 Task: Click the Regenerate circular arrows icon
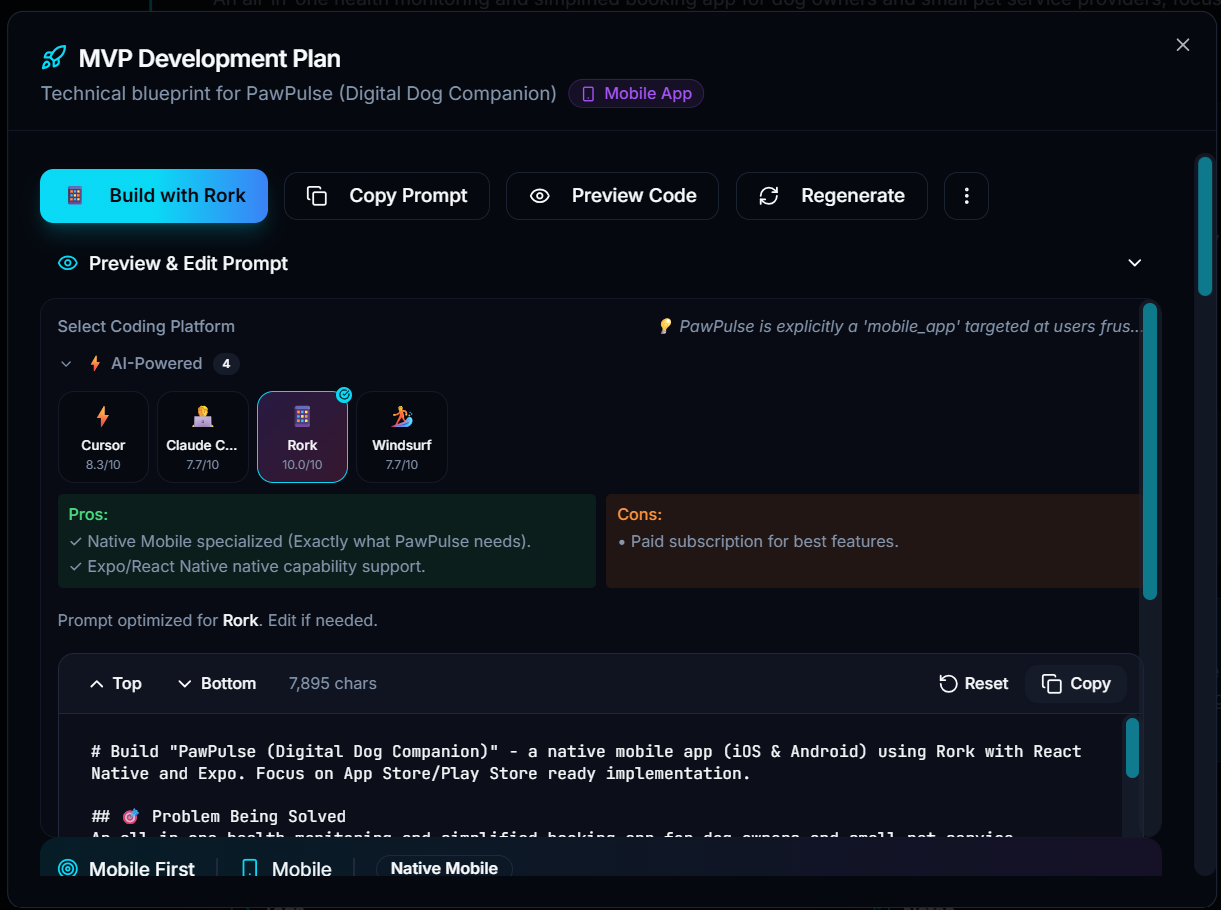pyautogui.click(x=769, y=196)
